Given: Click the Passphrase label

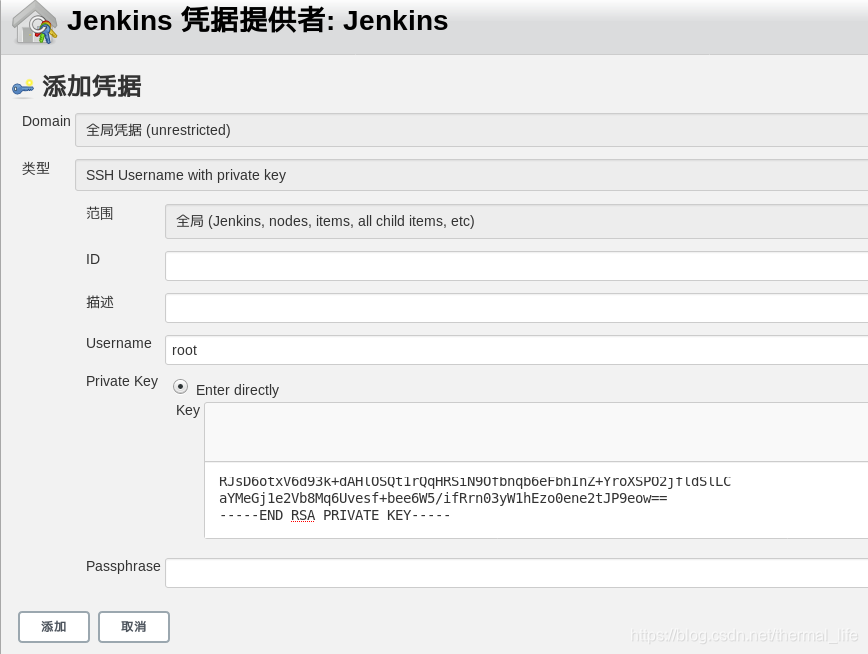Looking at the screenshot, I should (123, 567).
